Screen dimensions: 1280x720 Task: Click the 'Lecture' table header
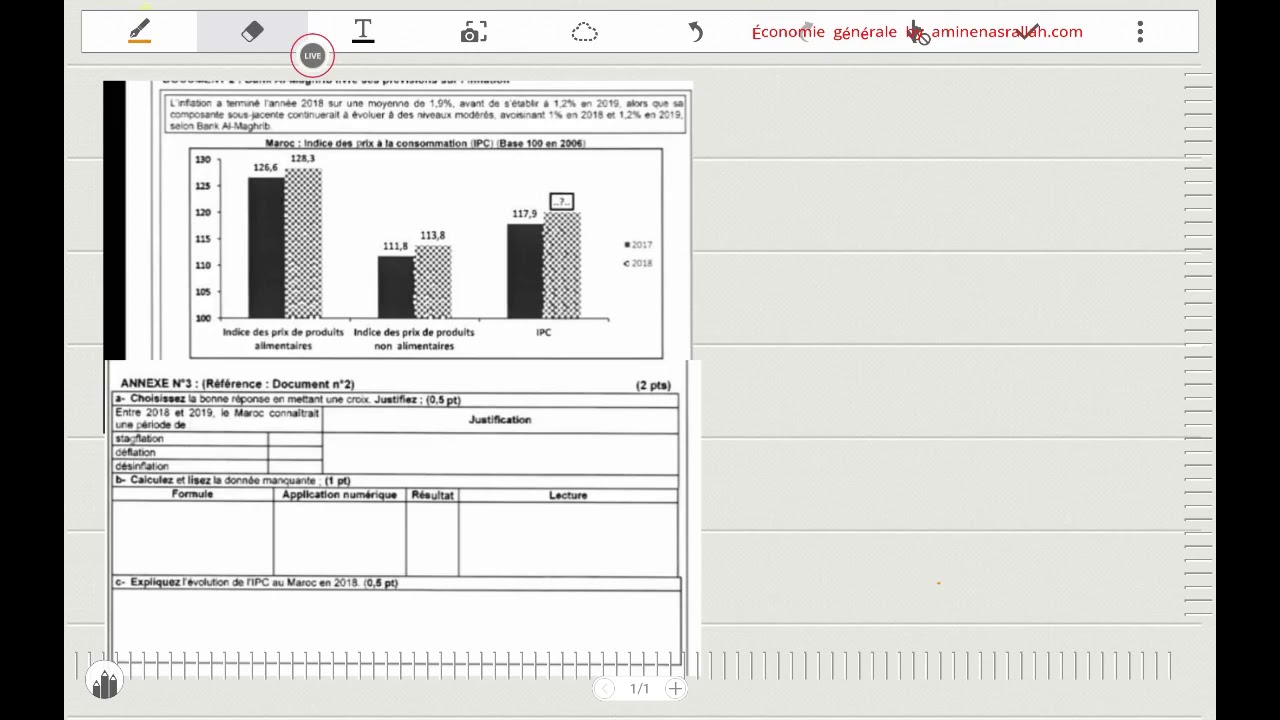[x=568, y=495]
